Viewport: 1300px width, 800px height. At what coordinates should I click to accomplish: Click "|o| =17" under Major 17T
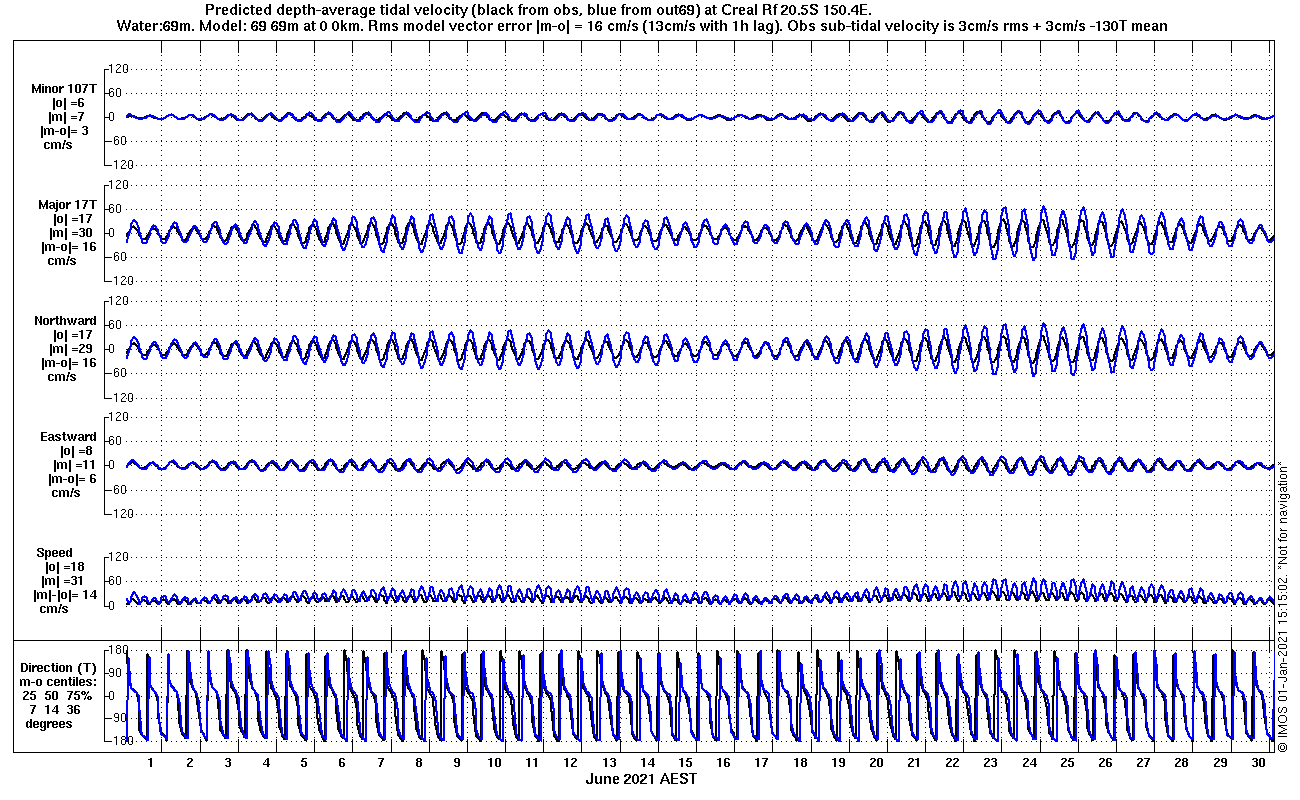(73, 218)
